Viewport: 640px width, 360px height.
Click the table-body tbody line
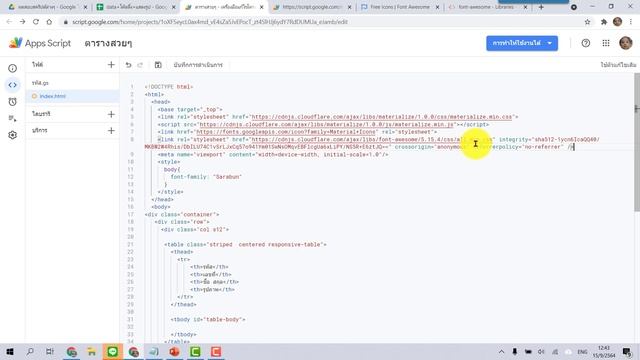tap(208, 320)
